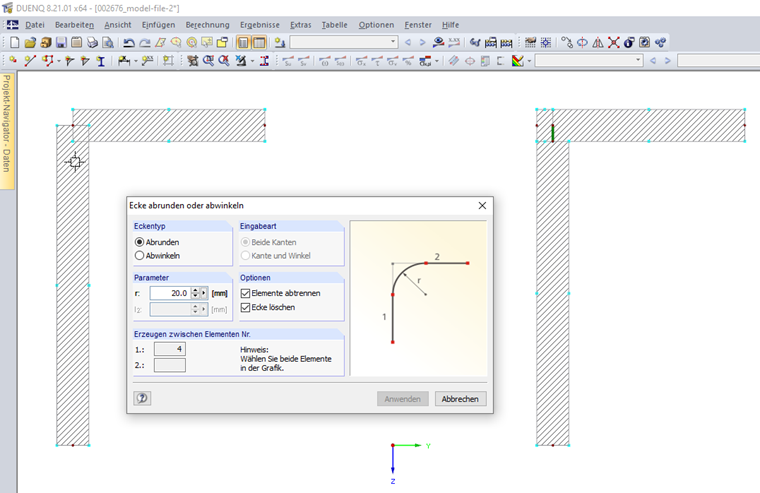Click the element number 1 field showing 4
Image resolution: width=760 pixels, height=493 pixels.
coord(170,349)
